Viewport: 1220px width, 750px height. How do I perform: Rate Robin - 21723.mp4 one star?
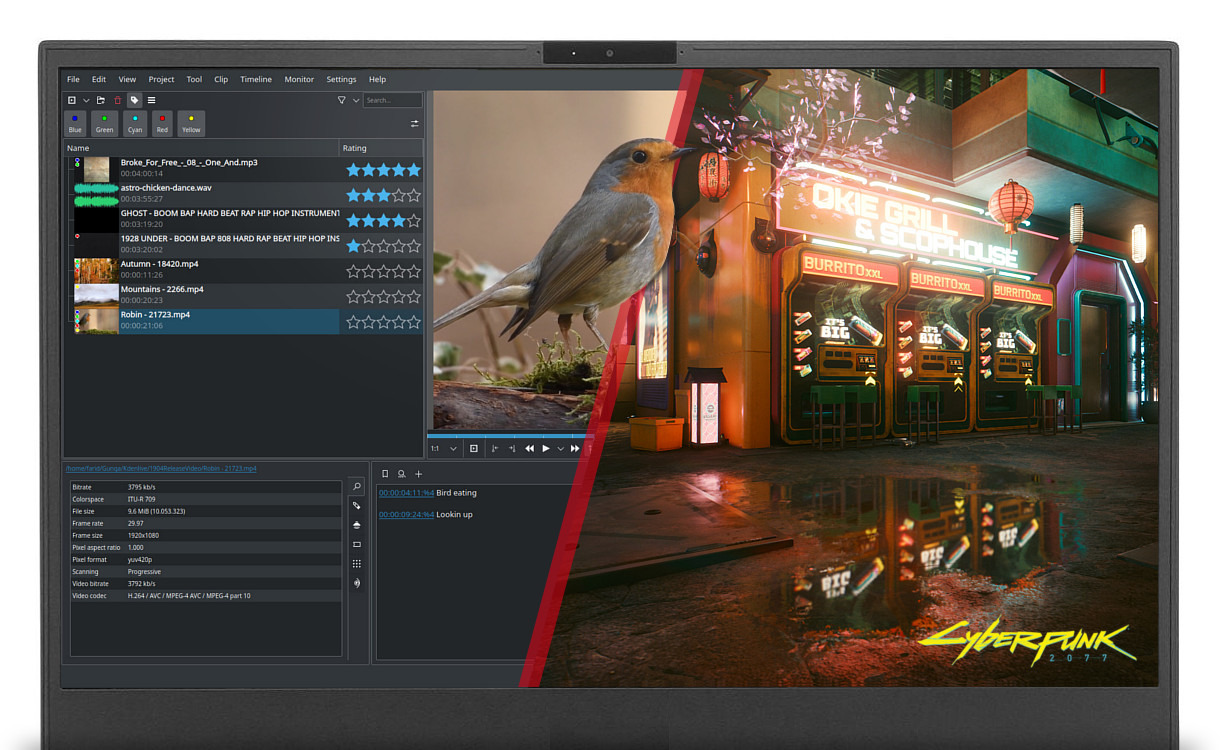pos(353,322)
